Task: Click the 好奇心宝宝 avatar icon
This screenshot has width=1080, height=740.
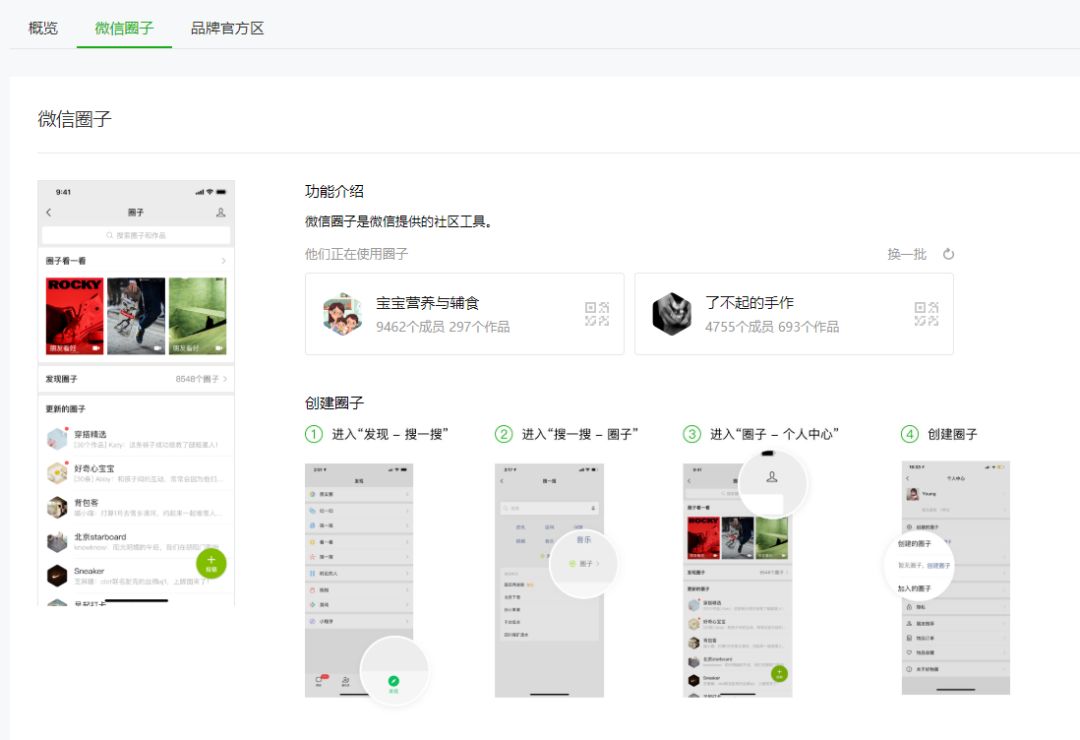Action: [x=57, y=473]
